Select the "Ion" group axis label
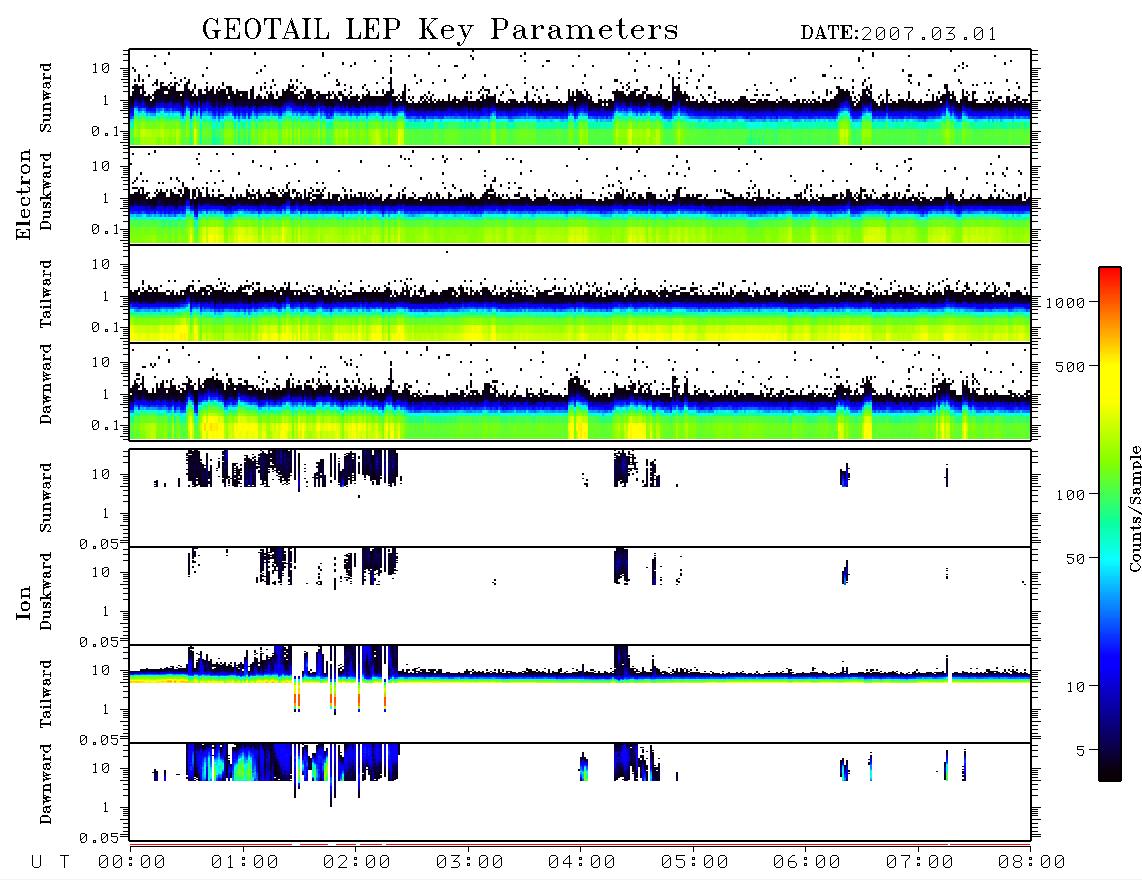The image size is (1142, 880). tap(23, 603)
